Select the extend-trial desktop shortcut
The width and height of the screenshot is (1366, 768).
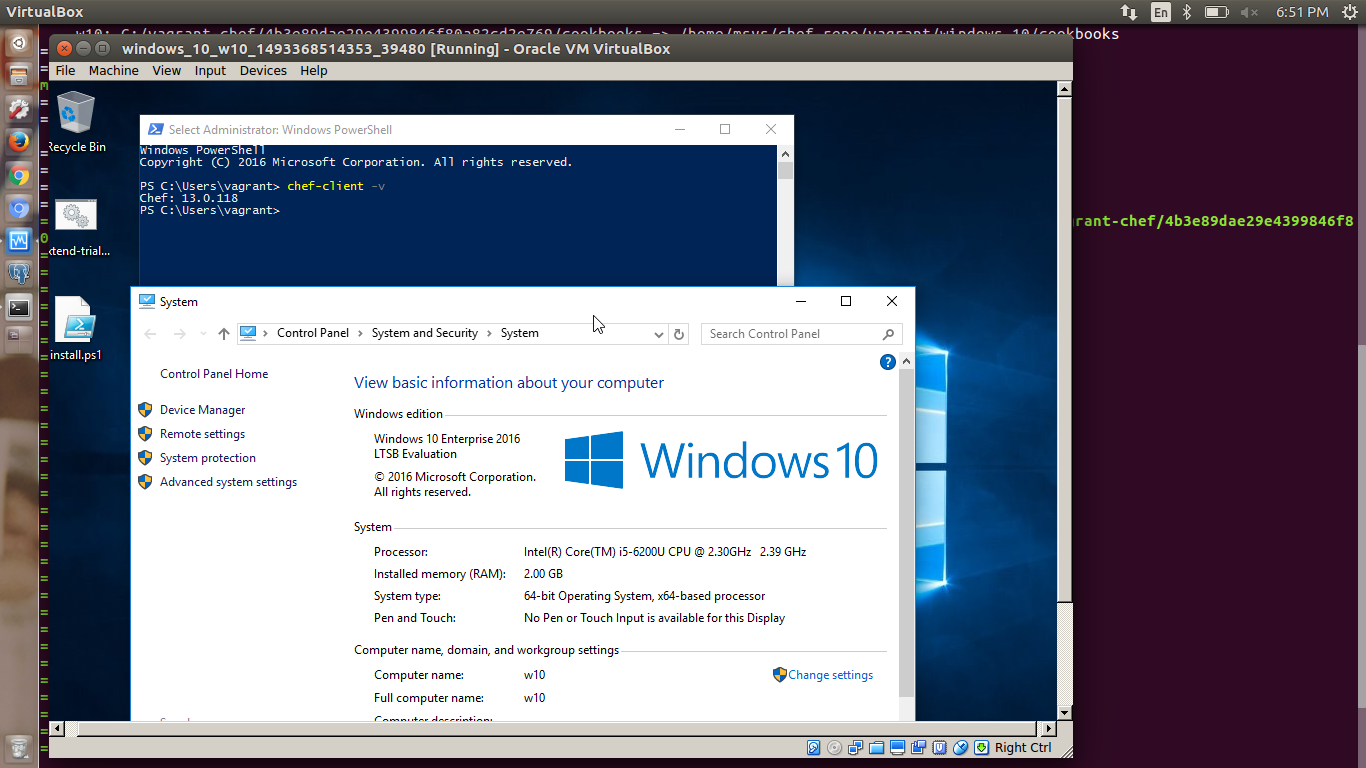tap(76, 228)
